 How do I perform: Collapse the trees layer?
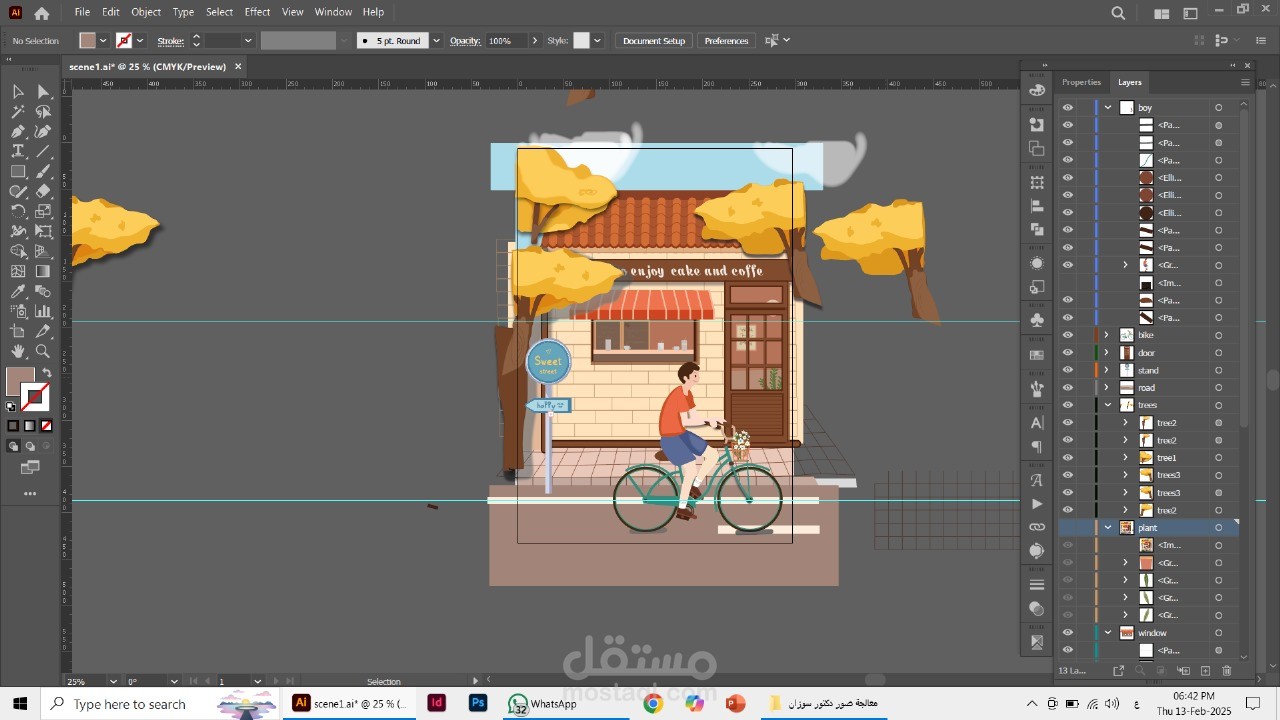pyautogui.click(x=1108, y=405)
